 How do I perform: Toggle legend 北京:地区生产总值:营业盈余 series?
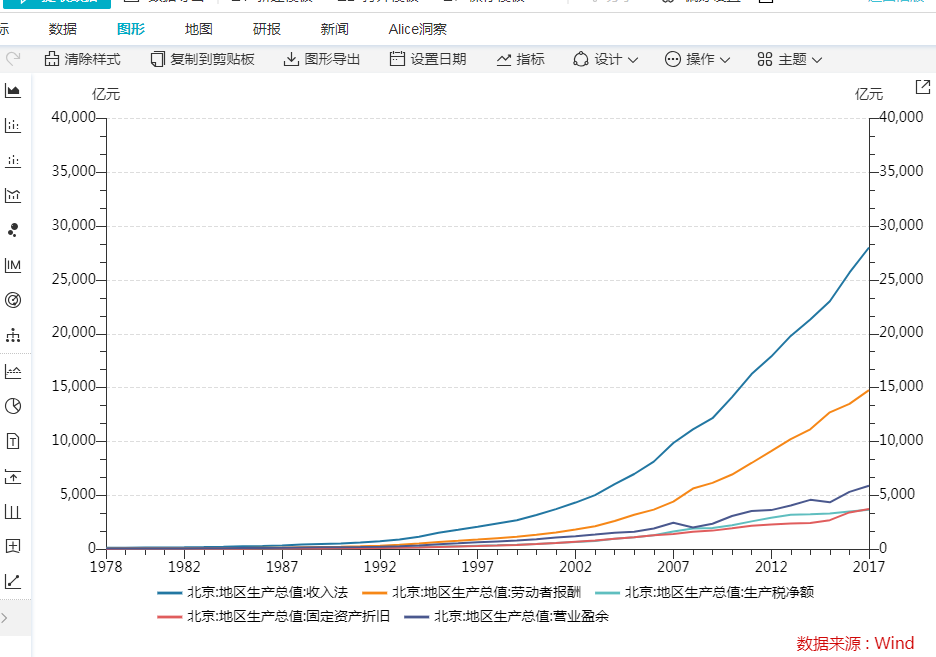pos(506,616)
